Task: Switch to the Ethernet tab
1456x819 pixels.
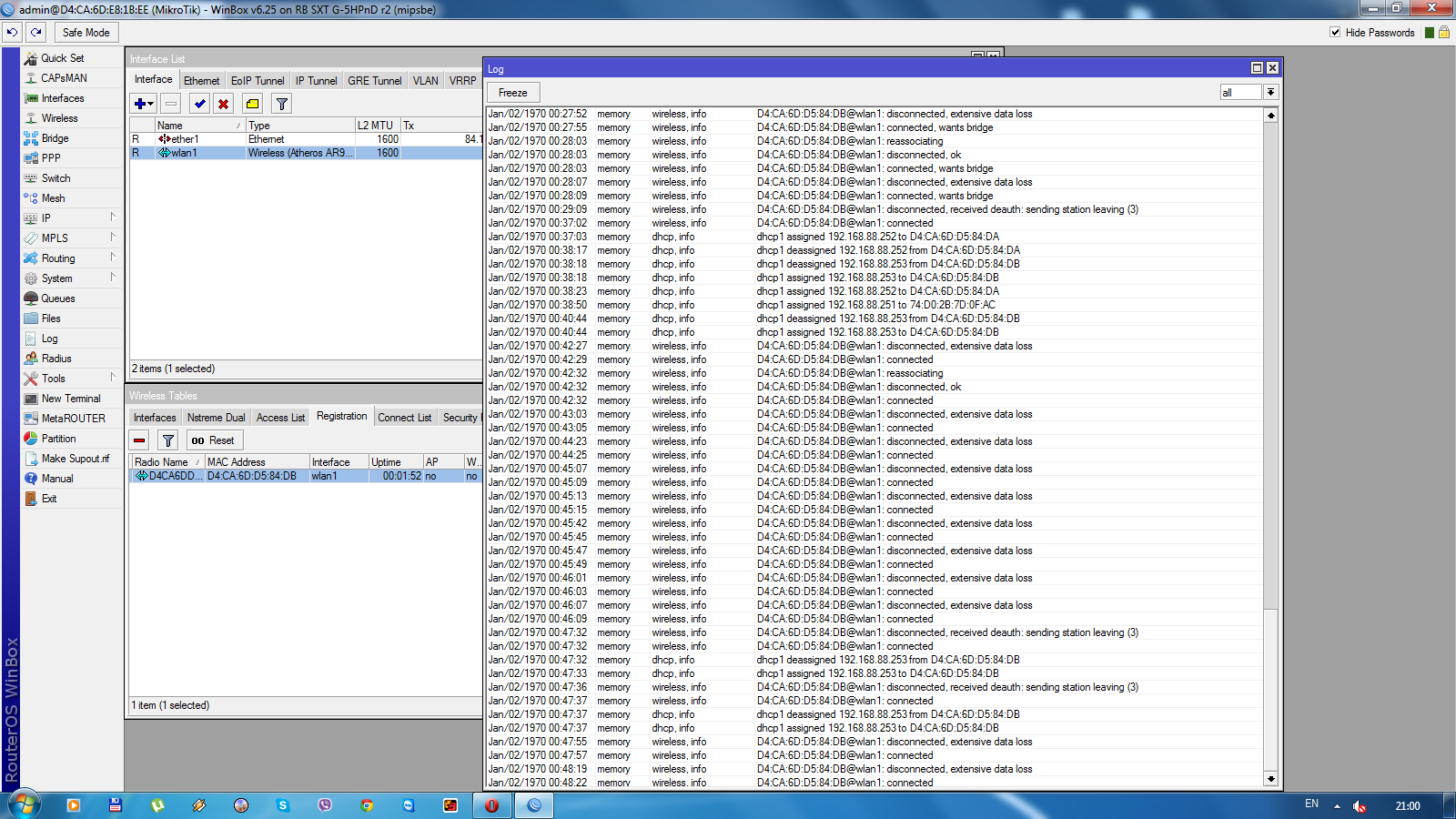Action: pyautogui.click(x=201, y=81)
